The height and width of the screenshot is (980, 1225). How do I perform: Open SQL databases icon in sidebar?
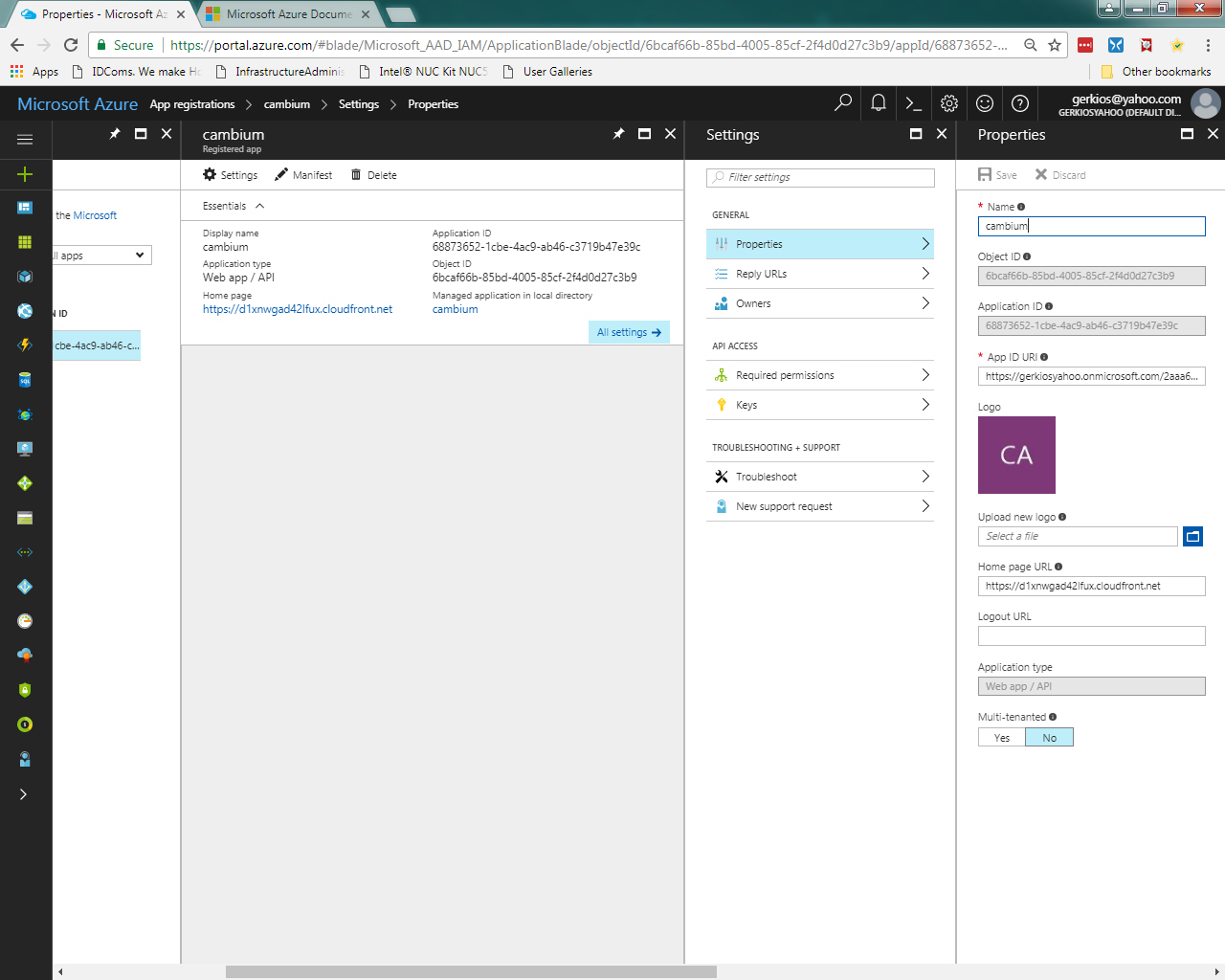coord(25,380)
